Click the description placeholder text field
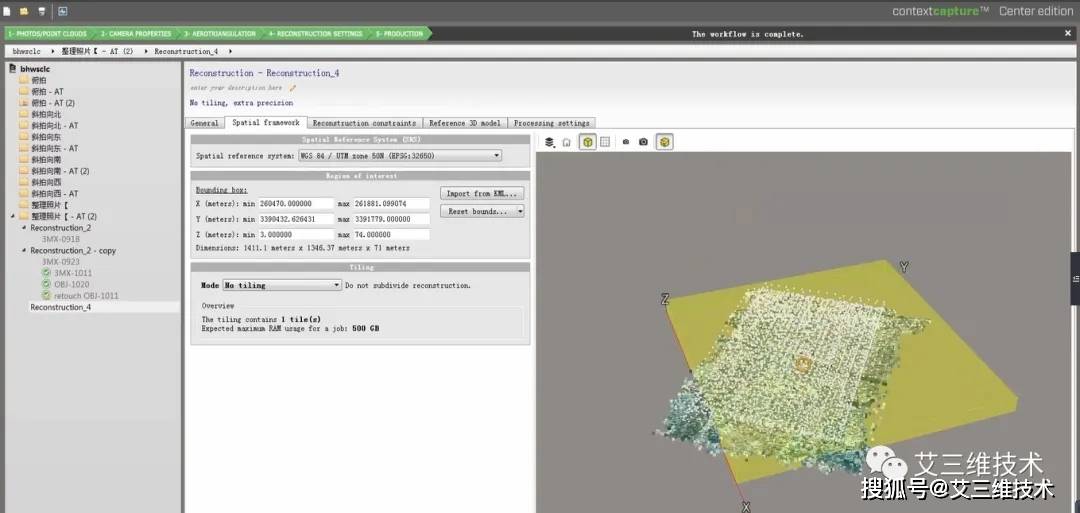This screenshot has width=1080, height=513. click(236, 88)
